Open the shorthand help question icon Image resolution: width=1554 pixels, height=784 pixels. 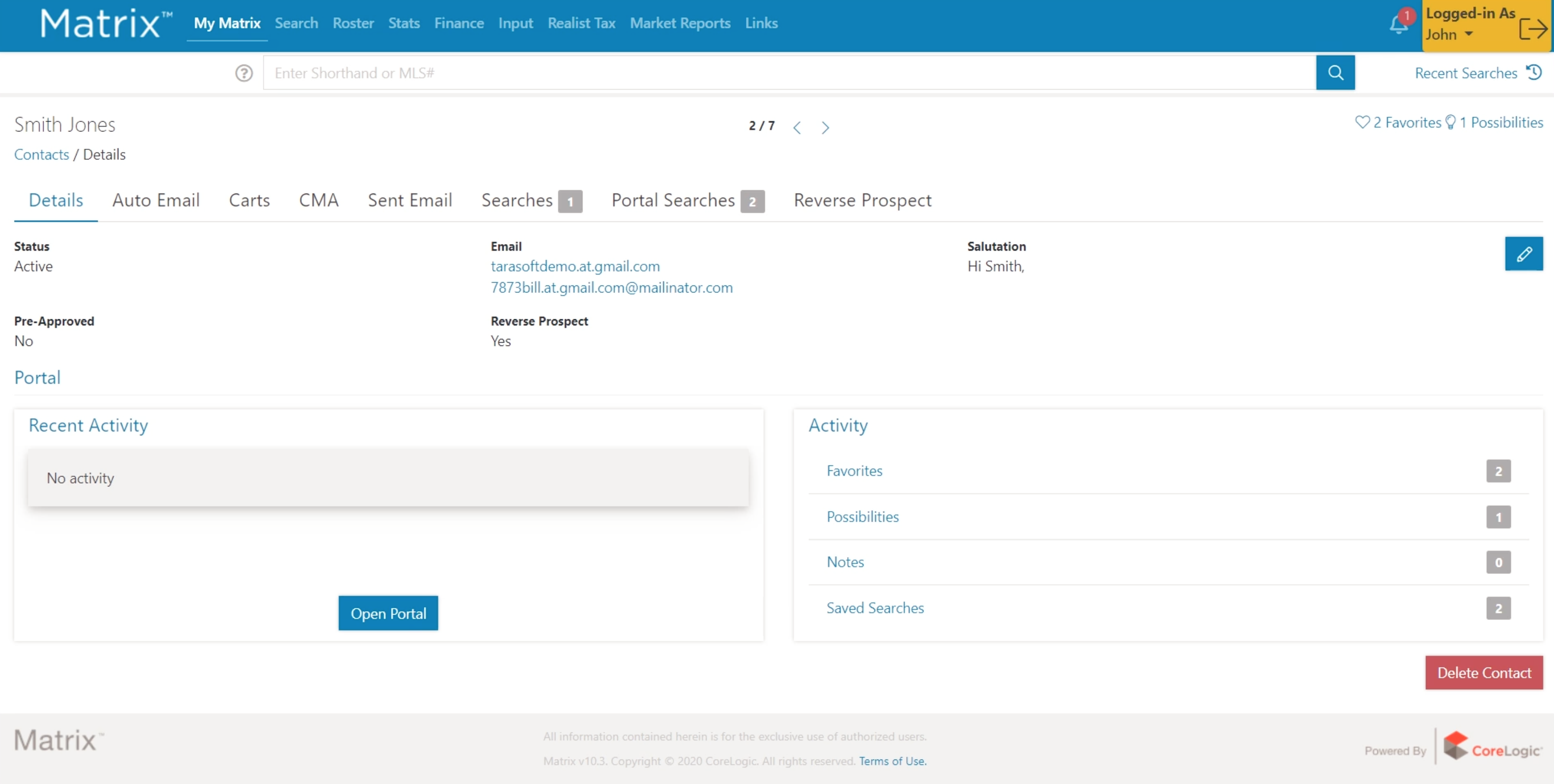click(x=244, y=73)
